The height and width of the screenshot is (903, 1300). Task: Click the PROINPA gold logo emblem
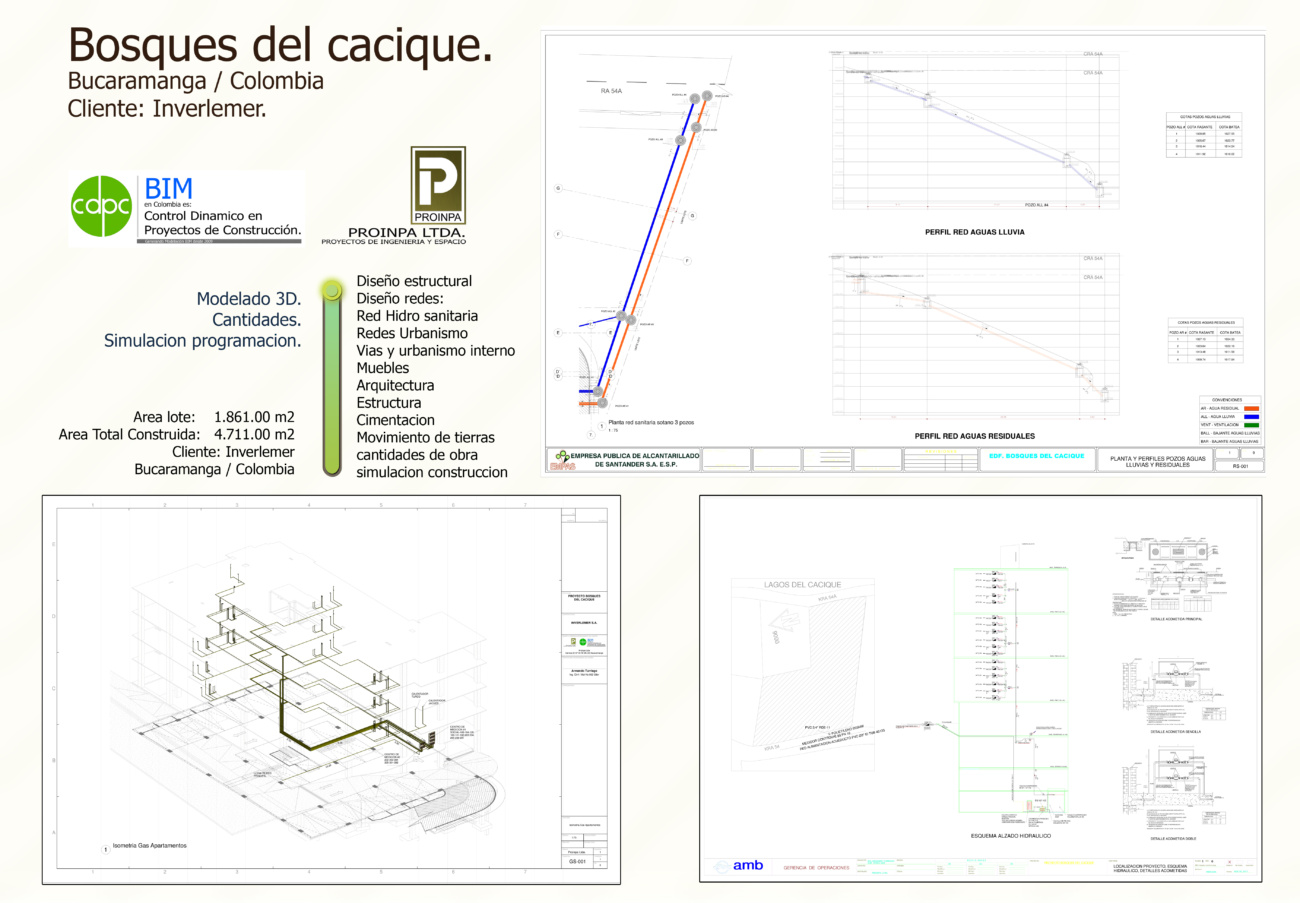pyautogui.click(x=438, y=184)
